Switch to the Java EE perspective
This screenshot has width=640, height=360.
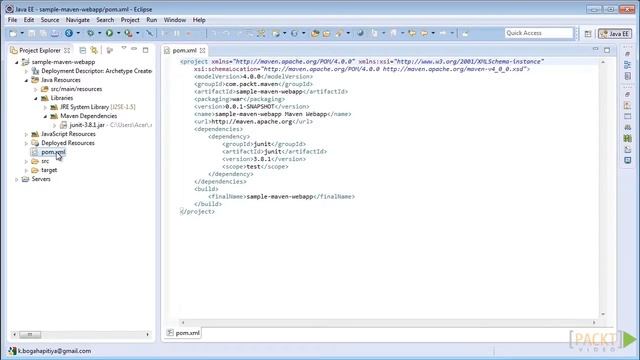pyautogui.click(x=615, y=34)
